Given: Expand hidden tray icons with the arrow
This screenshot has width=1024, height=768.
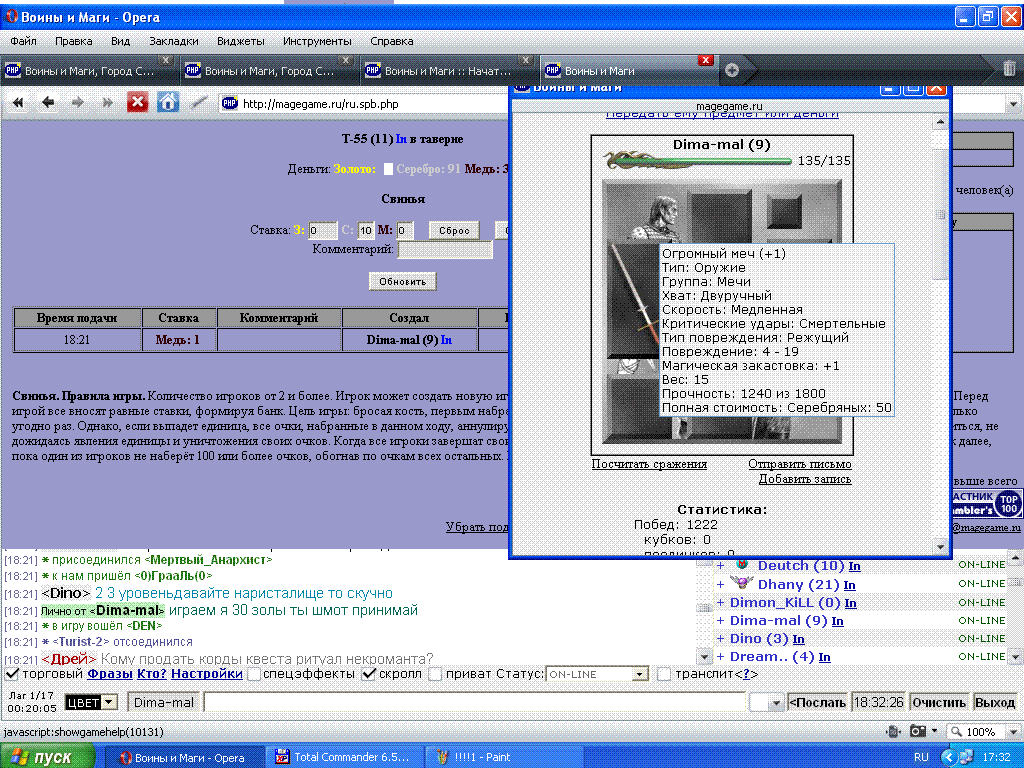Looking at the screenshot, I should pyautogui.click(x=950, y=757).
